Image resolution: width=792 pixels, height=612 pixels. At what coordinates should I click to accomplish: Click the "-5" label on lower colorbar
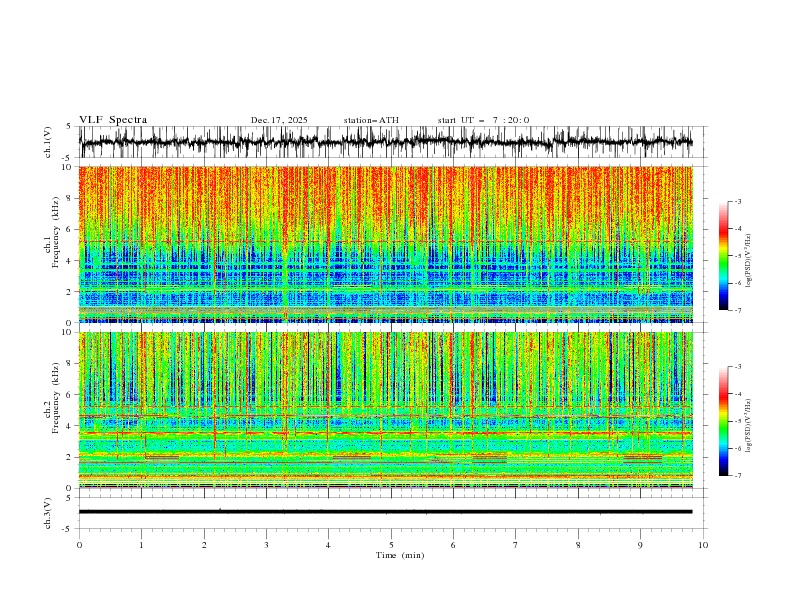pos(738,421)
